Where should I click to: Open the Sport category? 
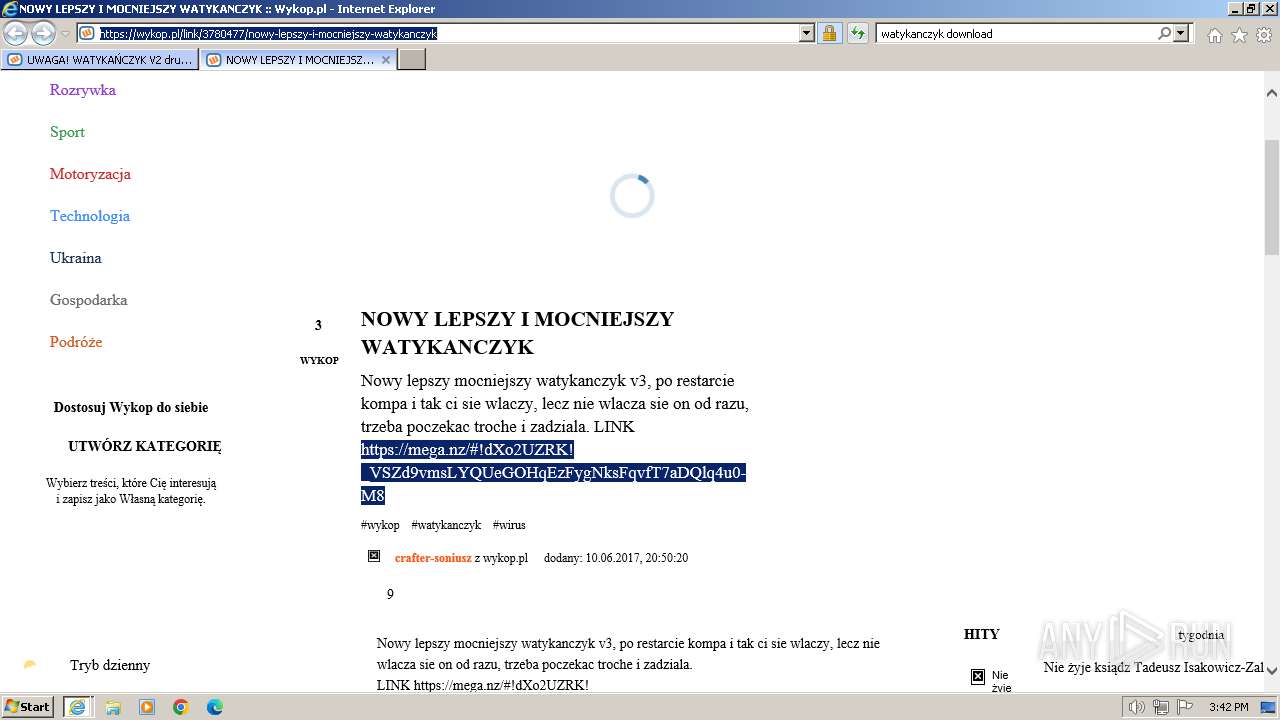[67, 132]
